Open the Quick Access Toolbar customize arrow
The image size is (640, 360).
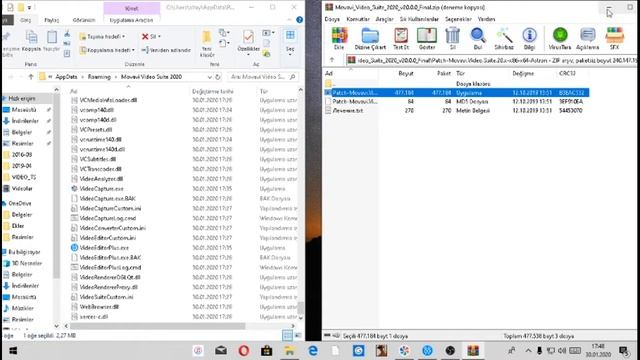pos(29,7)
